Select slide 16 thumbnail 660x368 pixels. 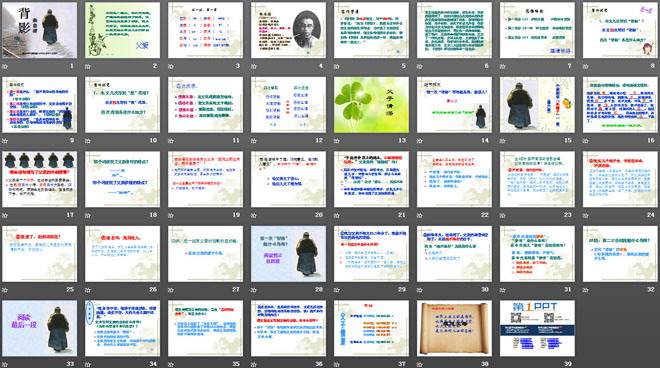coord(620,105)
